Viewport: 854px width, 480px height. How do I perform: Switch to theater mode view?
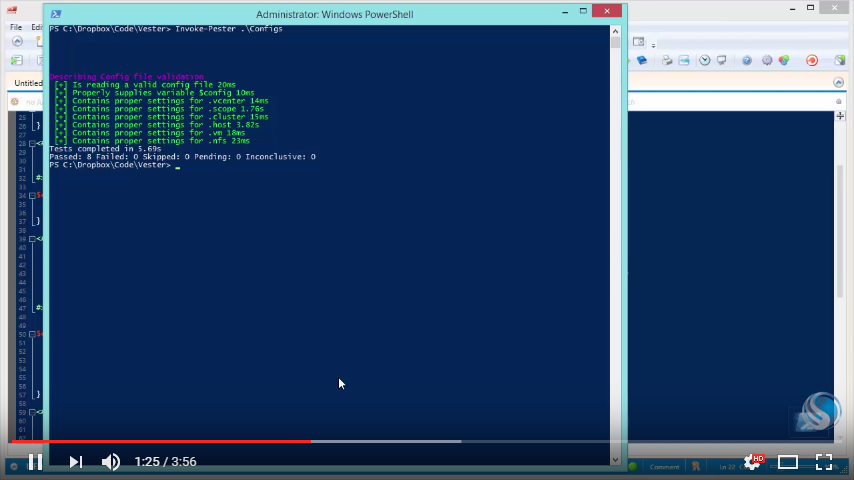788,462
